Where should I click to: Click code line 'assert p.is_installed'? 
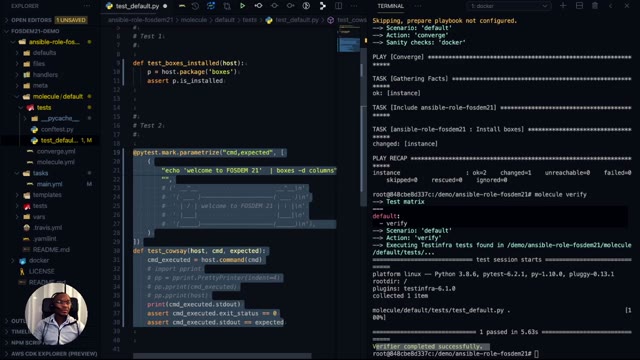[x=185, y=81]
